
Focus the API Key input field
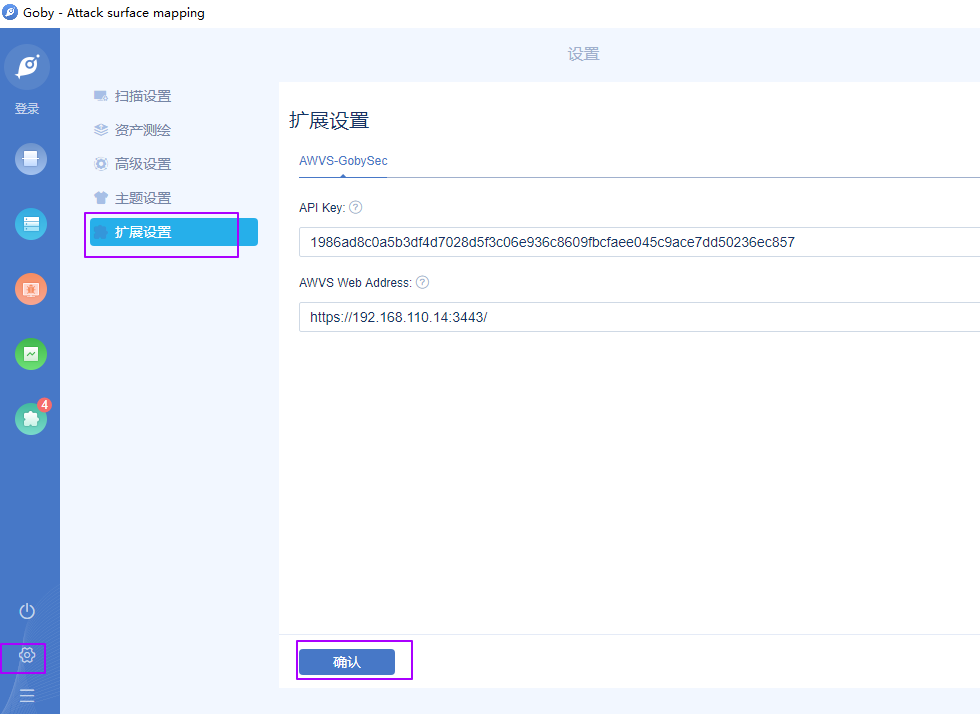click(x=639, y=242)
